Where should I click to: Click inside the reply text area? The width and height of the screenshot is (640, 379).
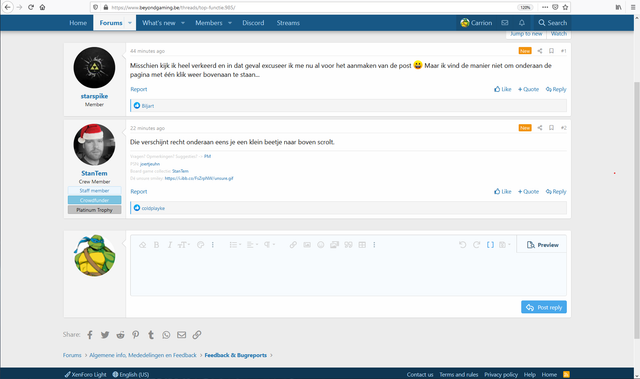(x=348, y=273)
